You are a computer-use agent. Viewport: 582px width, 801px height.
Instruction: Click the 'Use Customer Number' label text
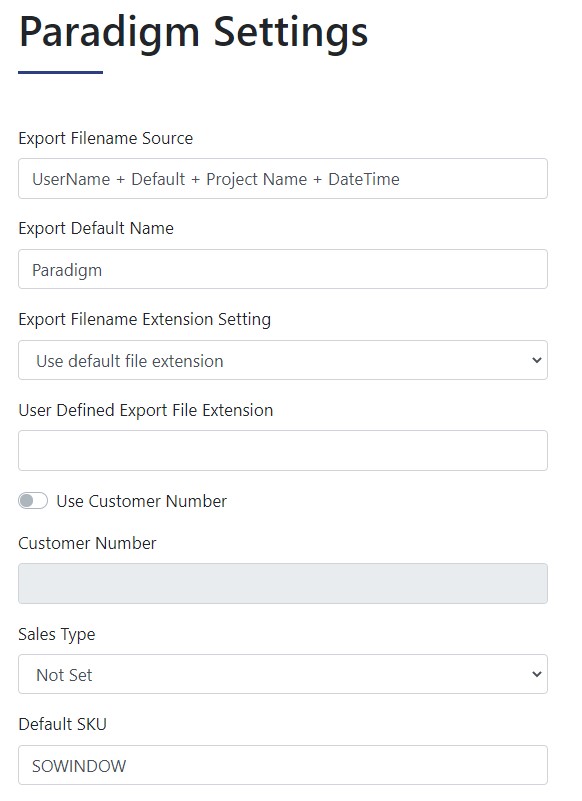pyautogui.click(x=142, y=501)
